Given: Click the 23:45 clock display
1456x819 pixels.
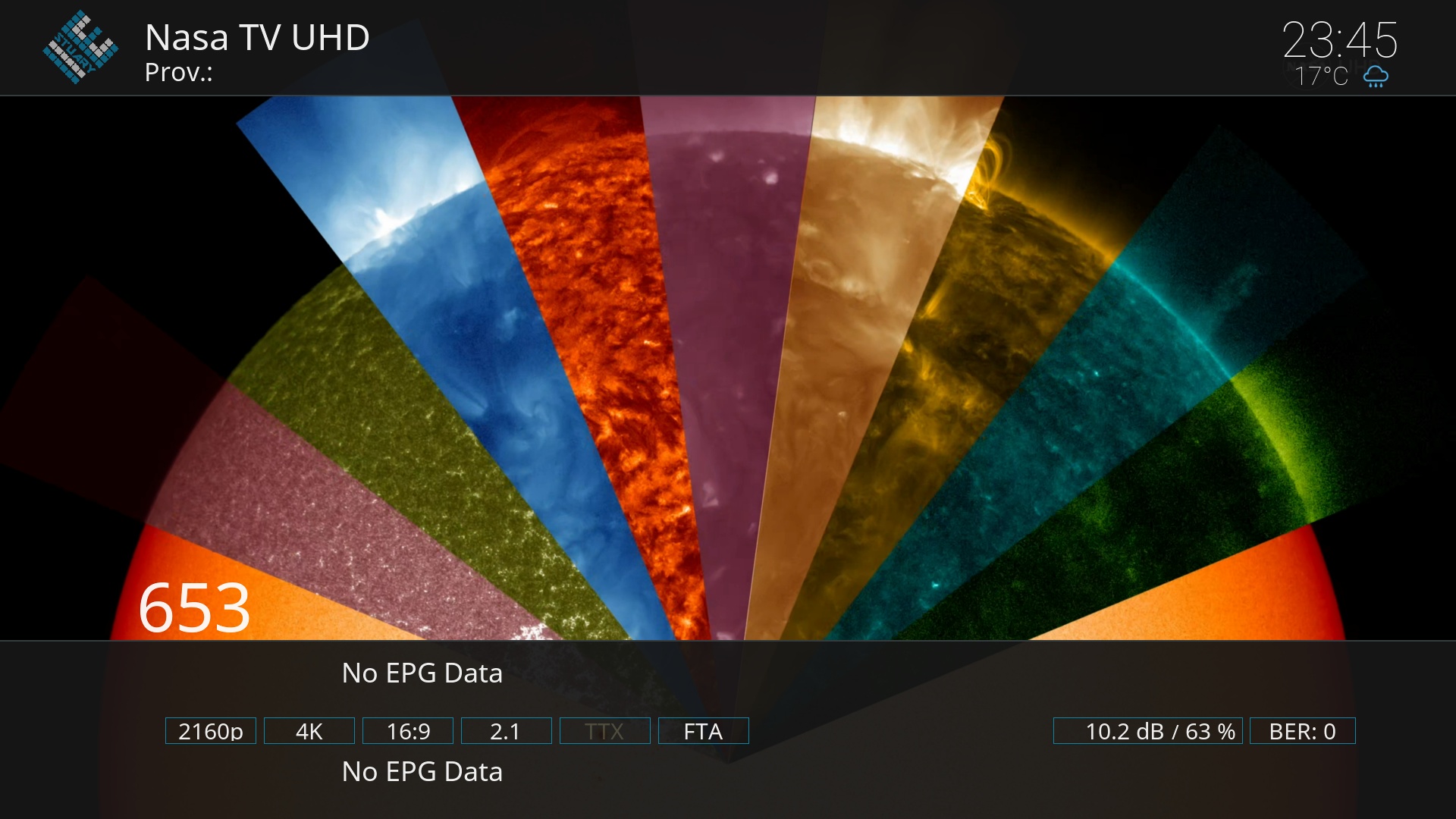Looking at the screenshot, I should [1339, 39].
